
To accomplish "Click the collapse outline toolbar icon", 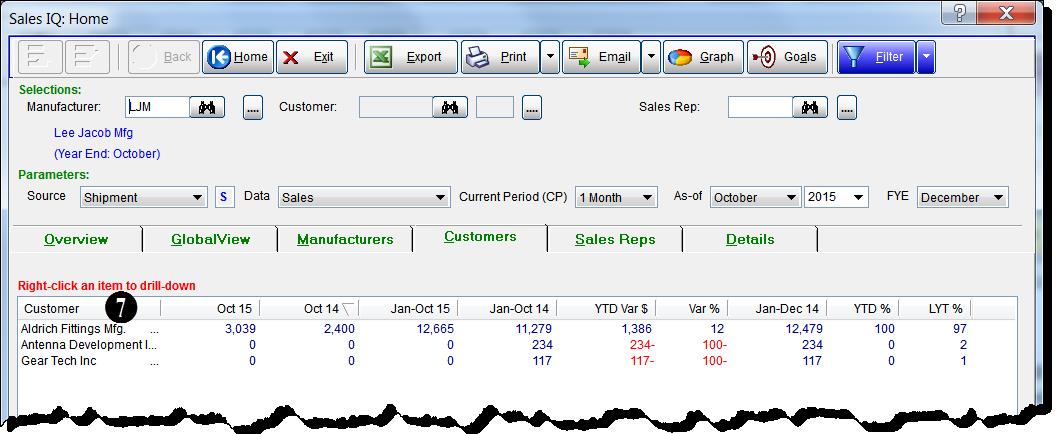I will (41, 57).
